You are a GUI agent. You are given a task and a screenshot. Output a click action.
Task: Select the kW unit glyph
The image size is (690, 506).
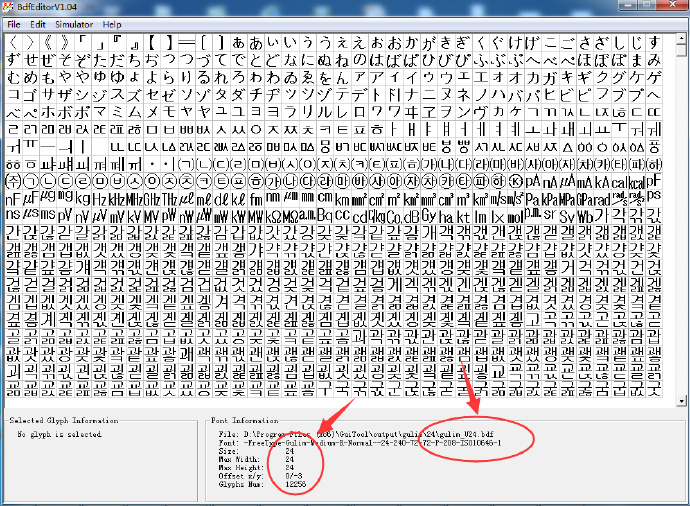238,216
